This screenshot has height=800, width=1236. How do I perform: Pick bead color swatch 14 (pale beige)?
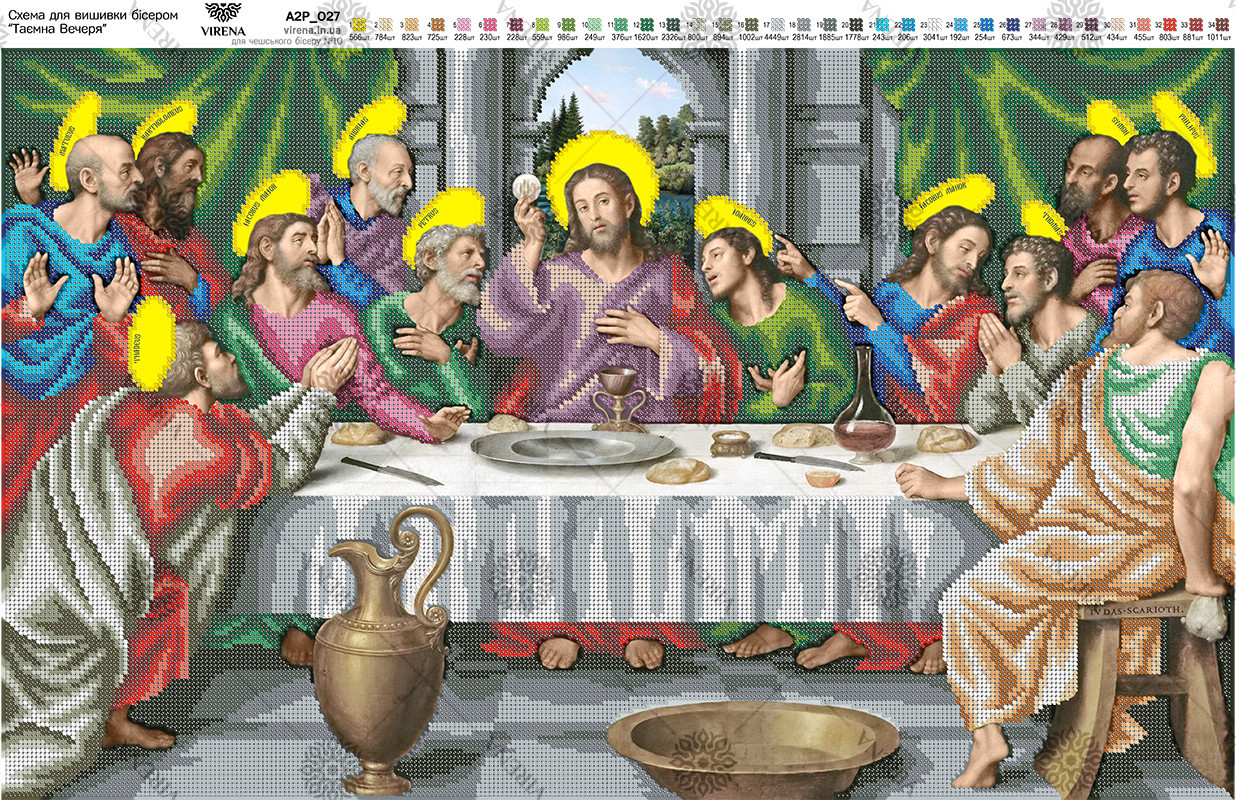click(700, 23)
